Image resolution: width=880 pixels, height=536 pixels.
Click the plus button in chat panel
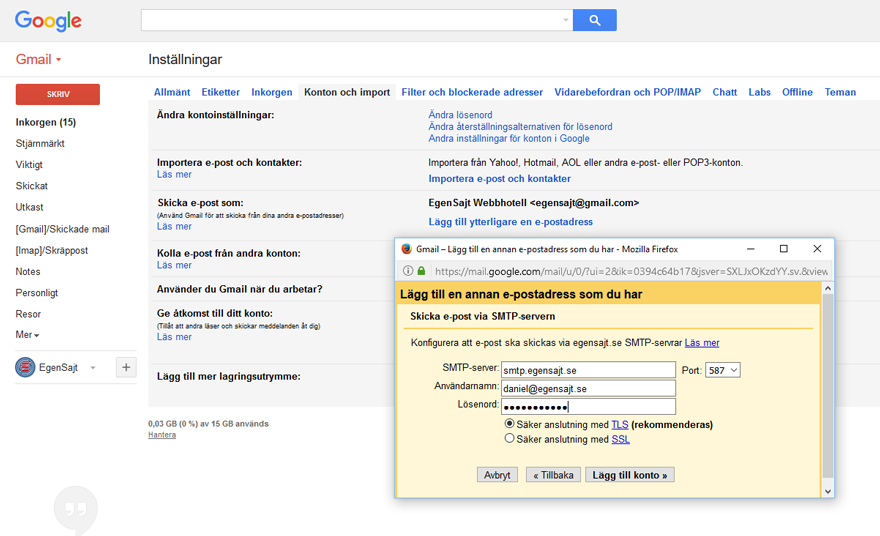tap(126, 367)
